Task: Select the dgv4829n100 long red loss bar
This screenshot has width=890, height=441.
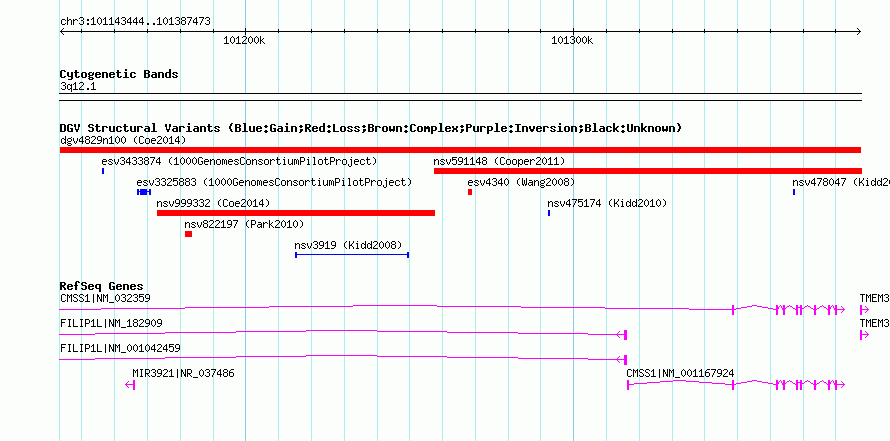Action: click(460, 150)
